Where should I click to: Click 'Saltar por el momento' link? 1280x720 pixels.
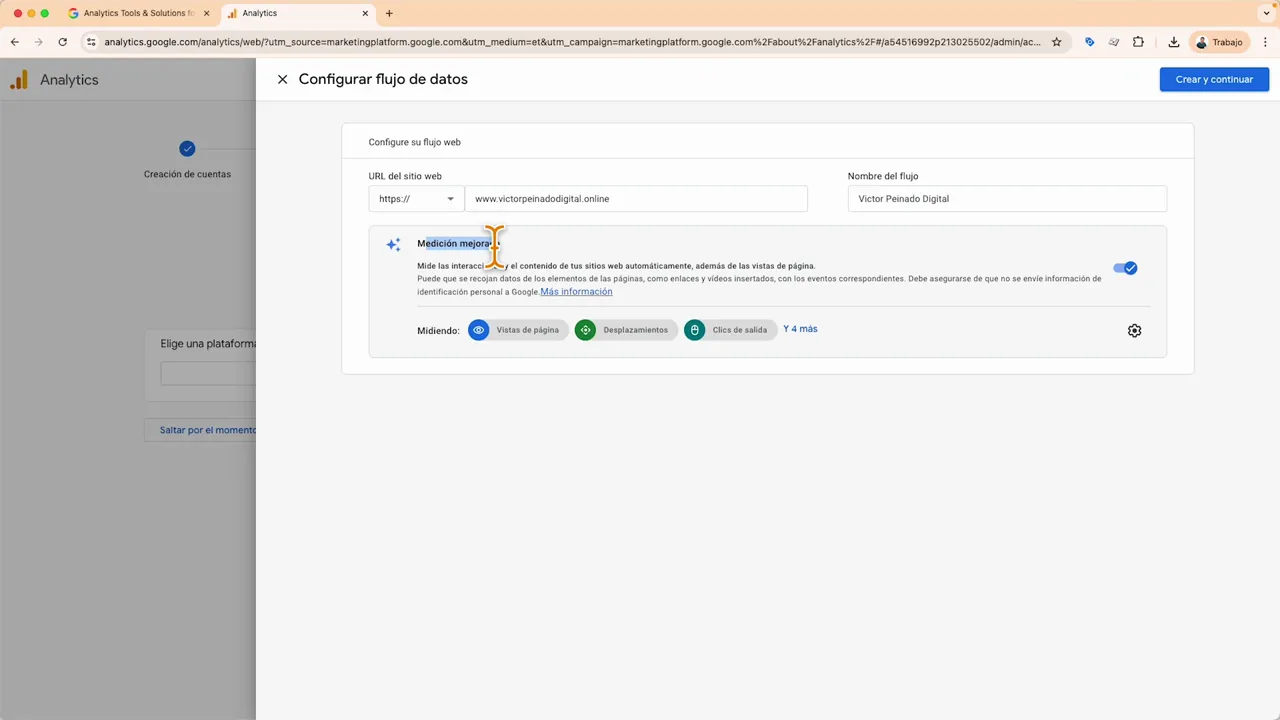pyautogui.click(x=207, y=430)
